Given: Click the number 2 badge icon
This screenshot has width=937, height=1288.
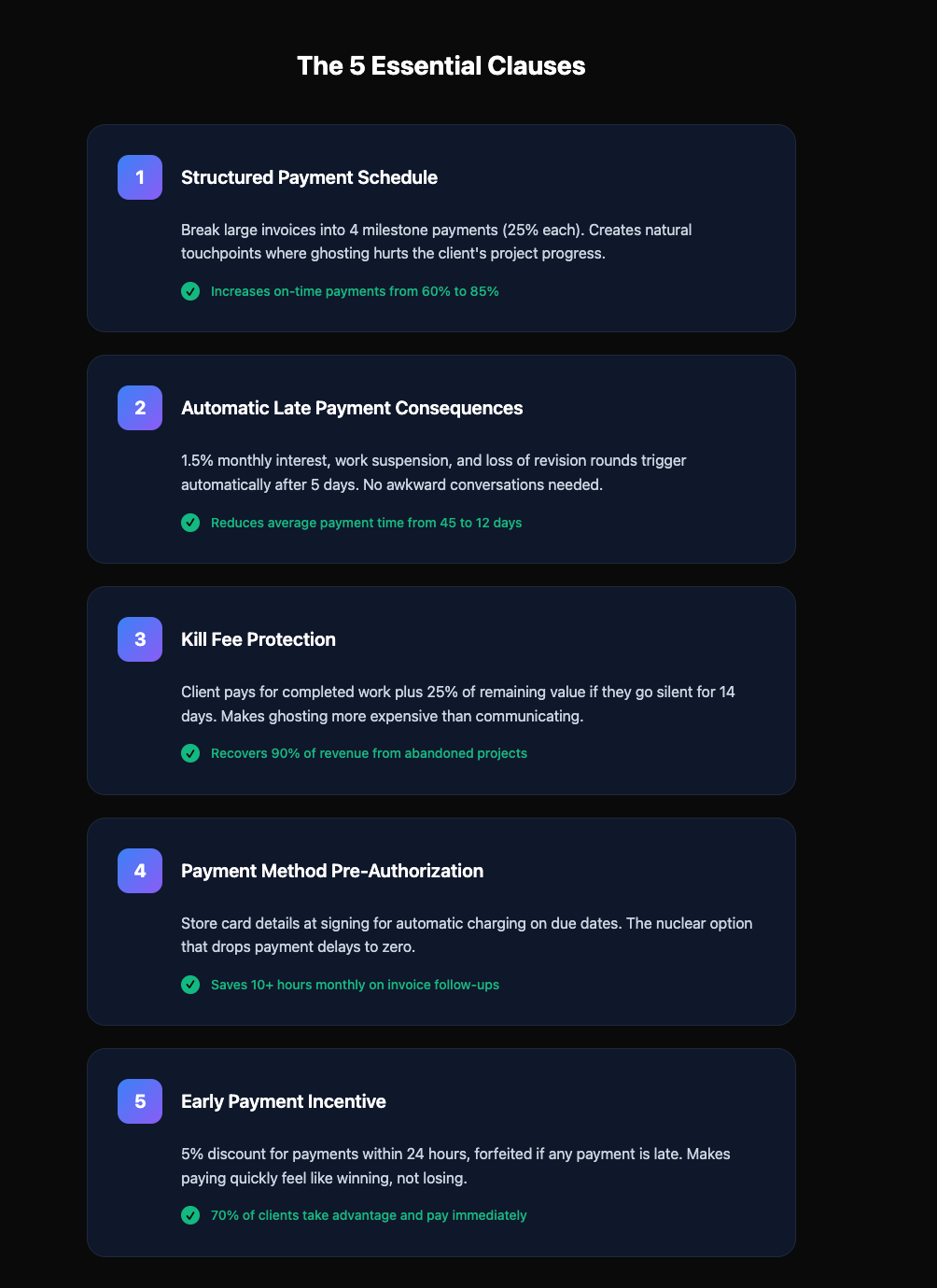Looking at the screenshot, I should (x=140, y=408).
